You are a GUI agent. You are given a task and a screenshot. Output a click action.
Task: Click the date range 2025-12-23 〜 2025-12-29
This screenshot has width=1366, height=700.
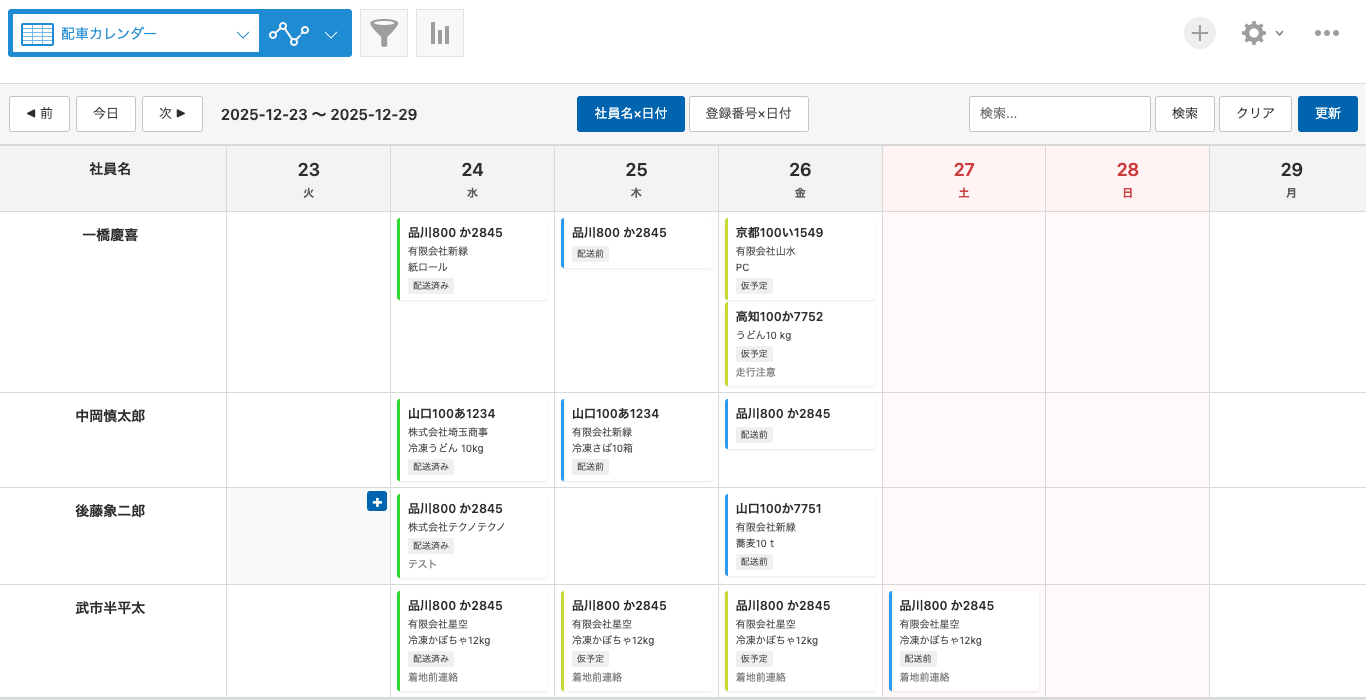319,114
